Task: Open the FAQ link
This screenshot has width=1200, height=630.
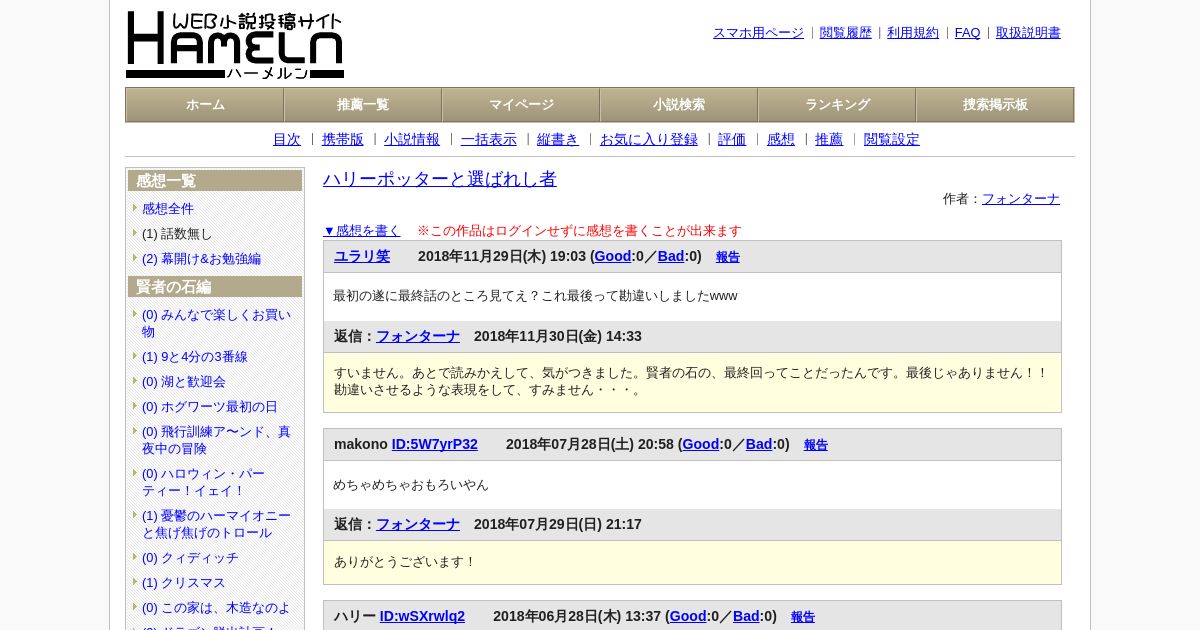Action: coord(968,33)
